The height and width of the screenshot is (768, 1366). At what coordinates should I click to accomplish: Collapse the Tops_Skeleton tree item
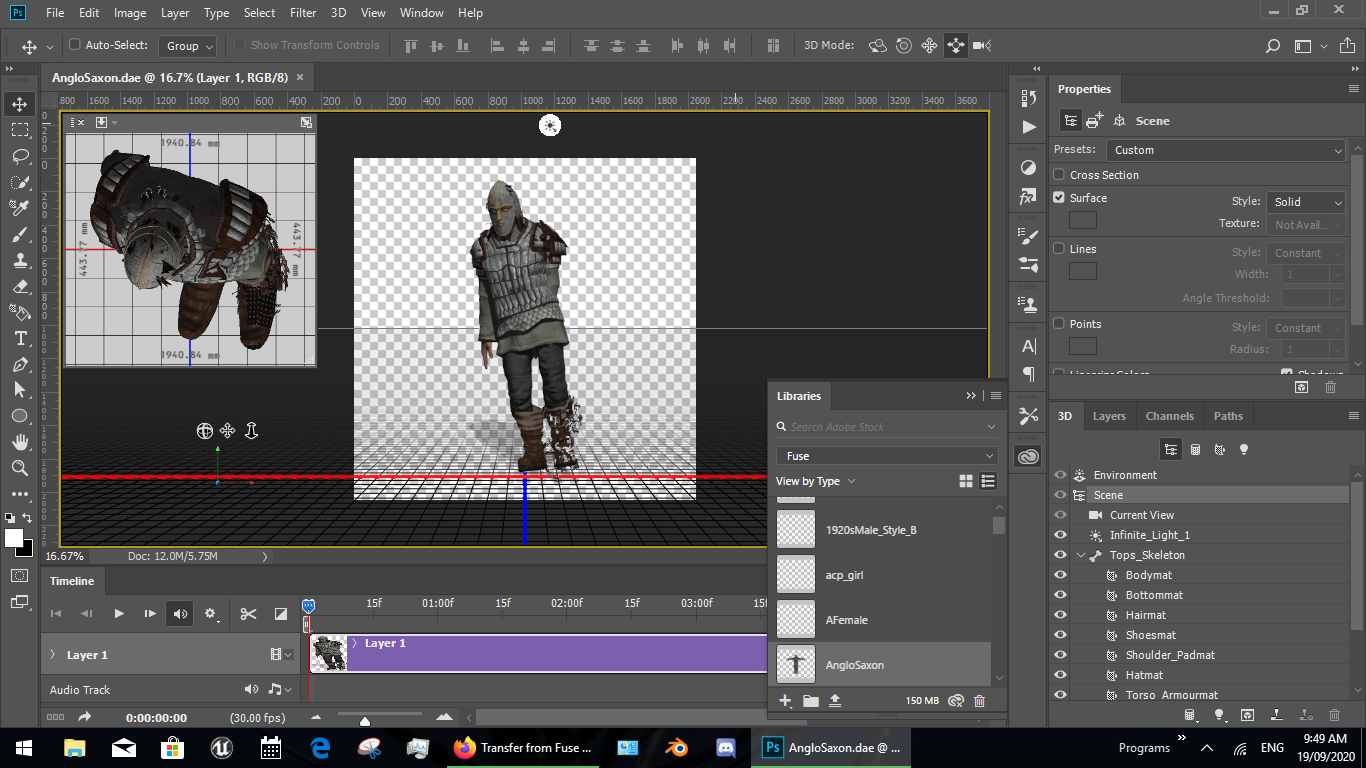[1081, 555]
